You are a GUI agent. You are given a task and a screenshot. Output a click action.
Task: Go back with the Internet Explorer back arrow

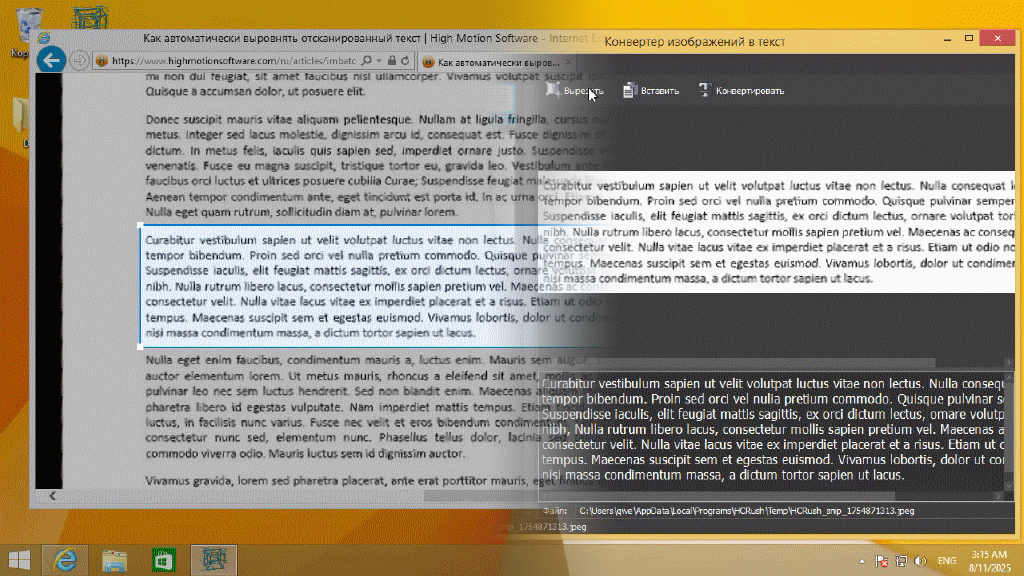pyautogui.click(x=51, y=60)
